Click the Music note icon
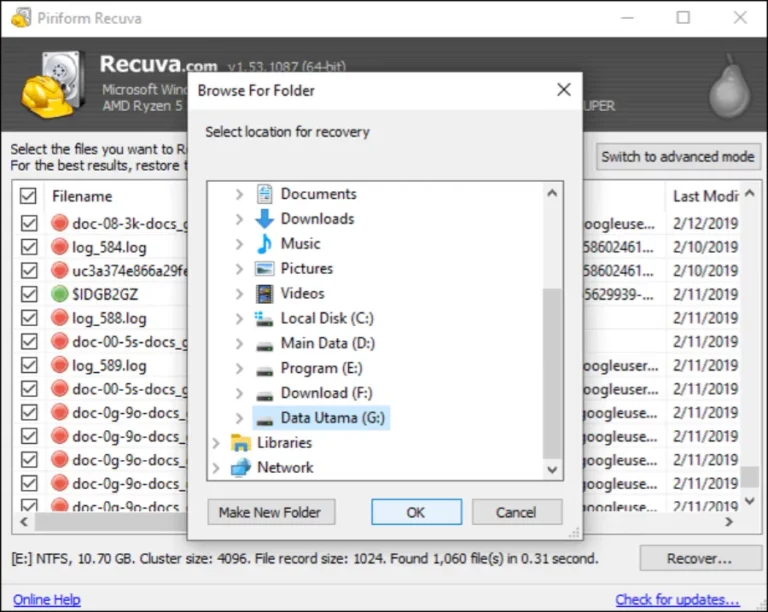This screenshot has width=768, height=612. click(x=264, y=243)
